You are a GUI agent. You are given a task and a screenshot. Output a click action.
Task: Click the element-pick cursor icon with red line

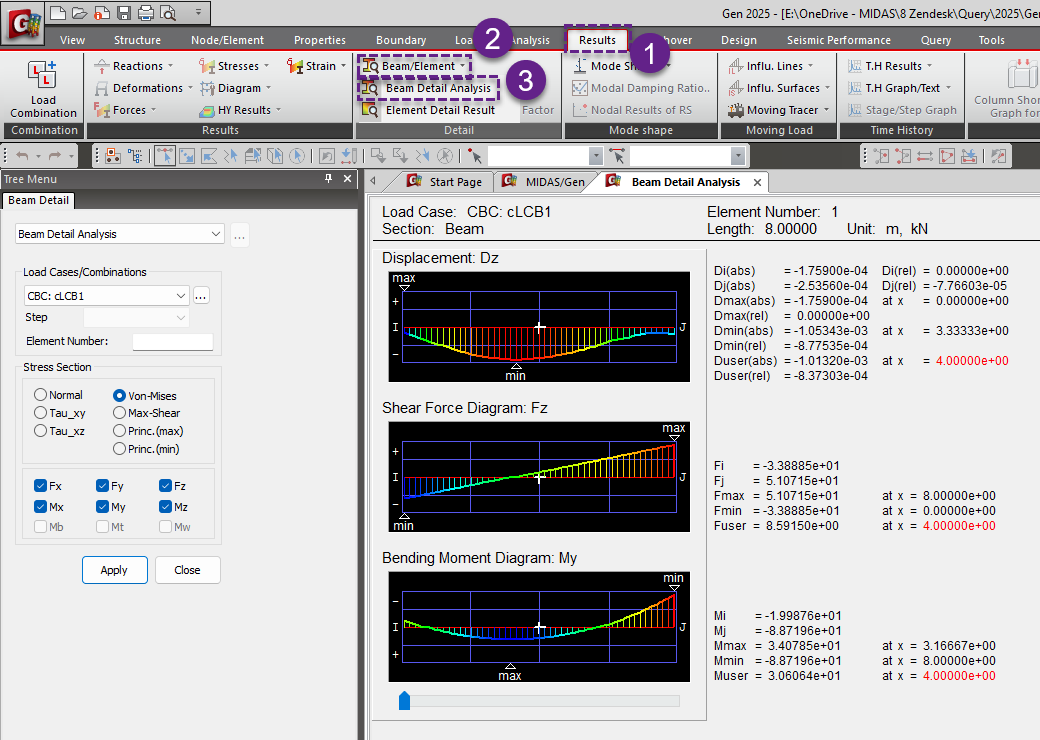[x=618, y=156]
